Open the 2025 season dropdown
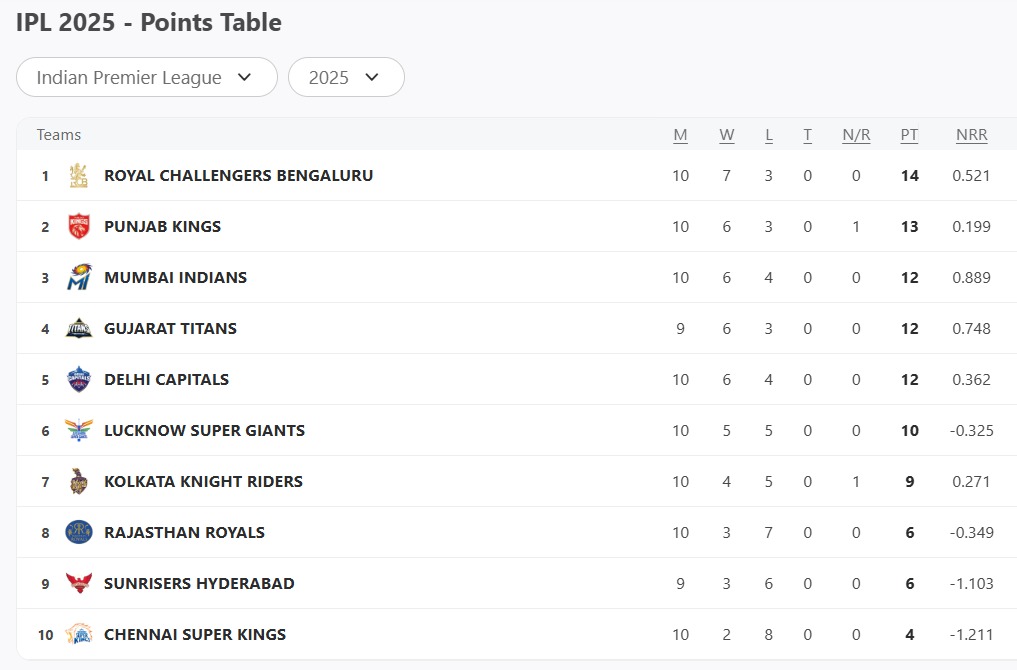This screenshot has height=670, width=1017. pyautogui.click(x=346, y=77)
